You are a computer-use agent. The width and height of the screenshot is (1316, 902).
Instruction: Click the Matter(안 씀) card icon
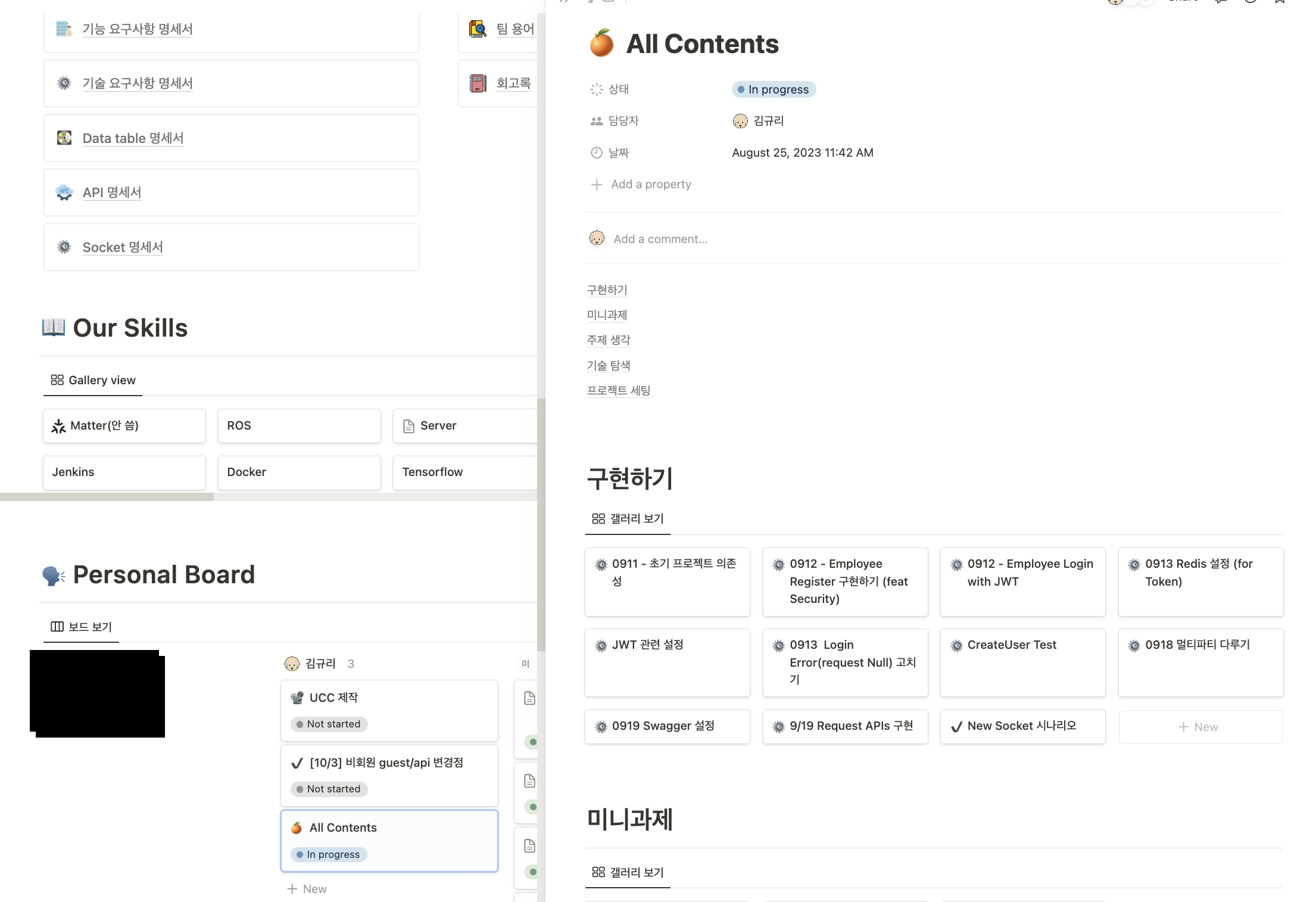click(x=58, y=426)
